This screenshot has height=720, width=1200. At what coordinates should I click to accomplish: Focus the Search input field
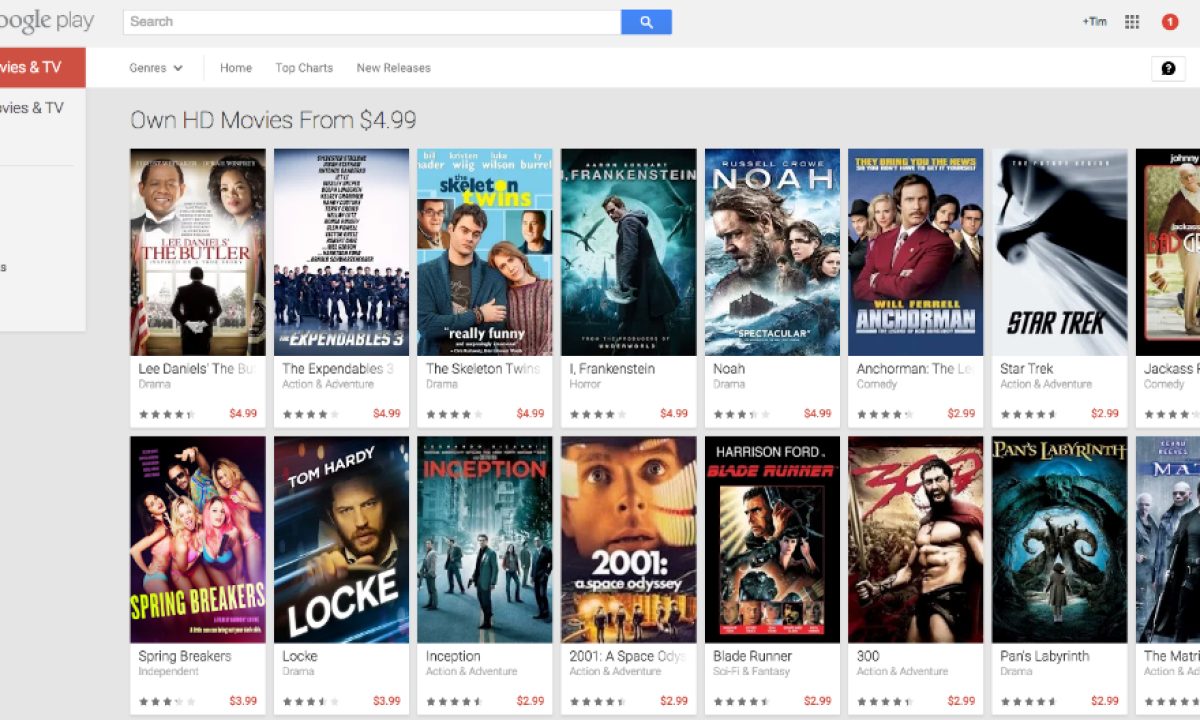(371, 22)
